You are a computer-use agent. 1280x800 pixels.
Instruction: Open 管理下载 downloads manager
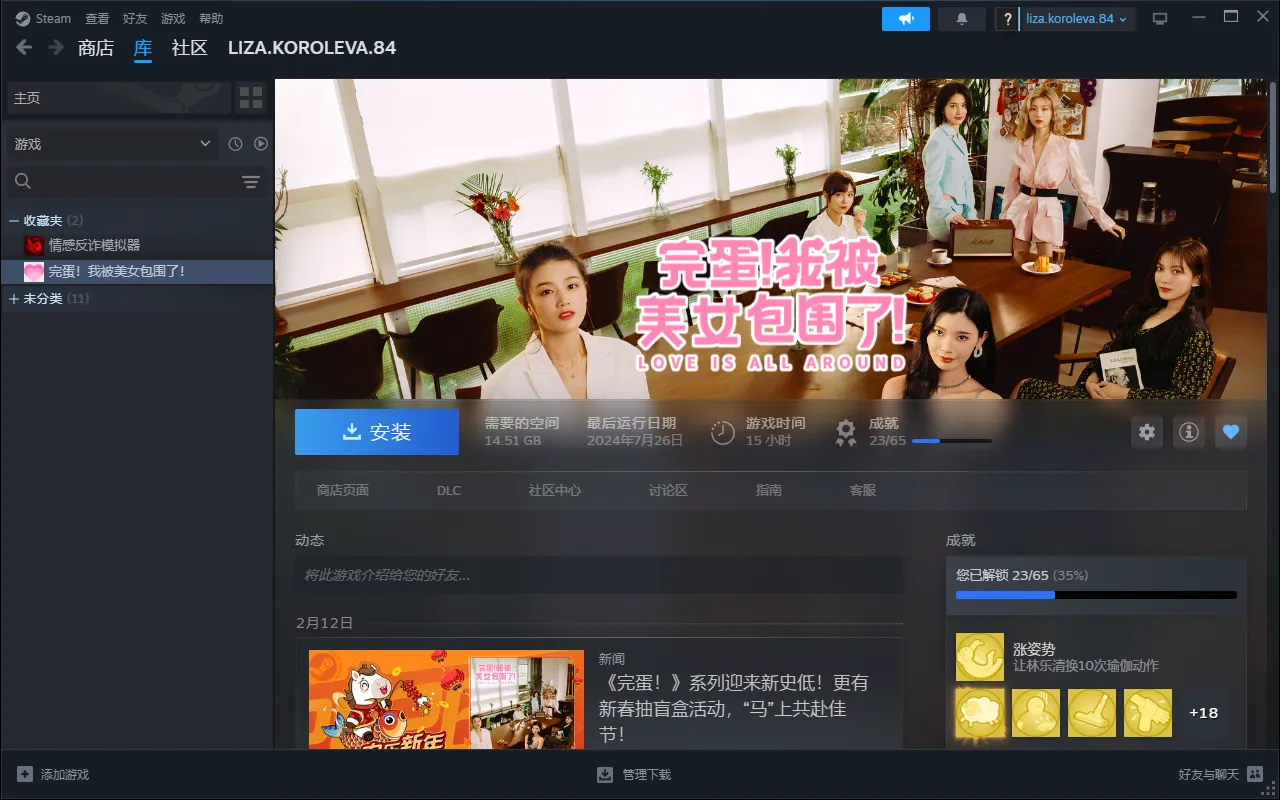click(x=634, y=775)
